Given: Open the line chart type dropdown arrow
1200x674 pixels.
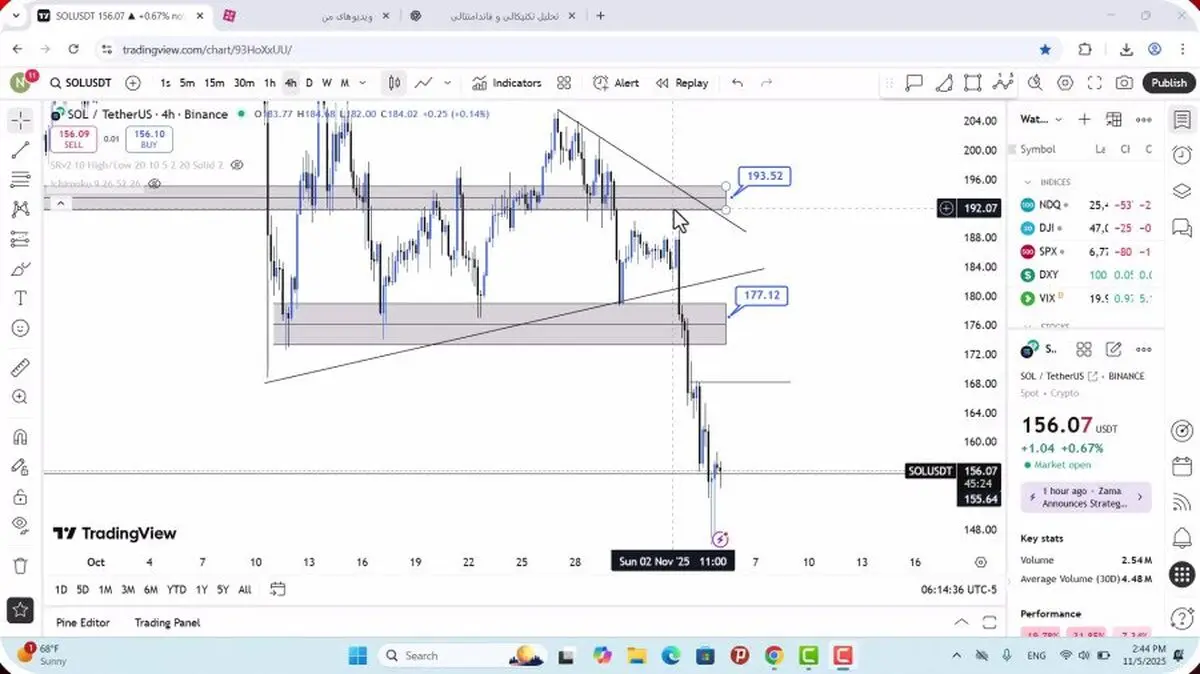Looking at the screenshot, I should (x=447, y=83).
